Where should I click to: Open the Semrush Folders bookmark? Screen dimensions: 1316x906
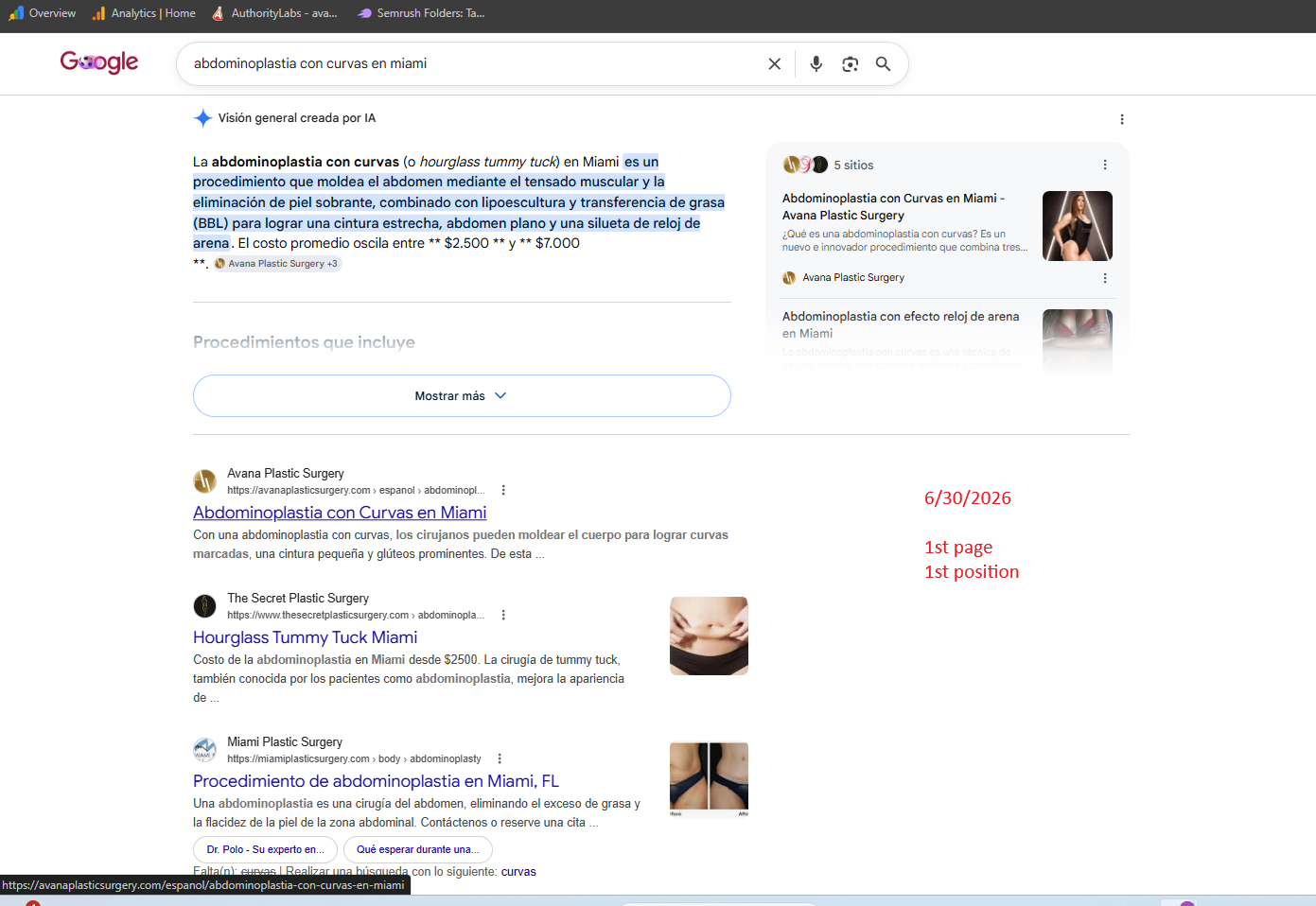[421, 13]
